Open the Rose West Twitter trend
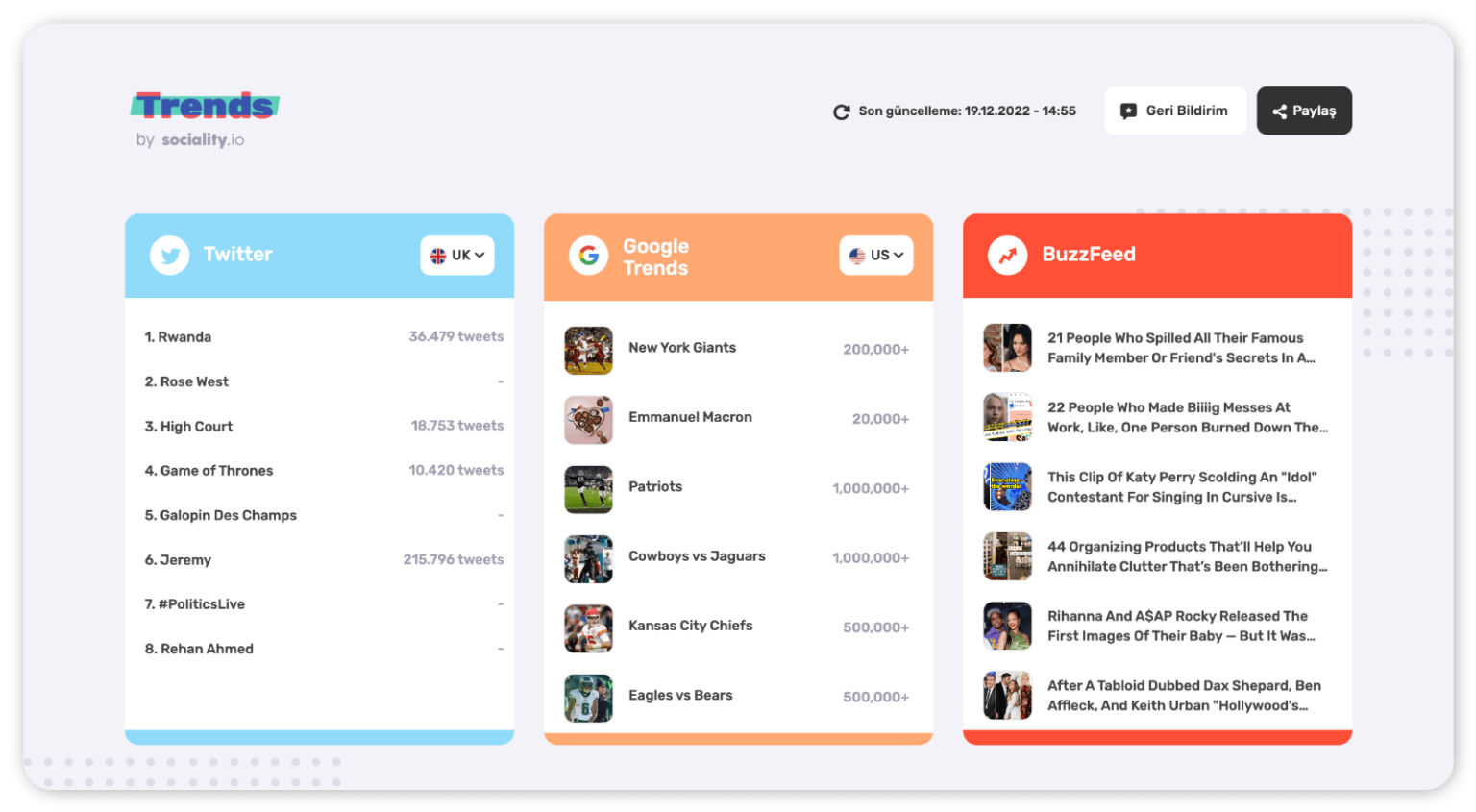This screenshot has width=1476, height=812. click(x=186, y=381)
